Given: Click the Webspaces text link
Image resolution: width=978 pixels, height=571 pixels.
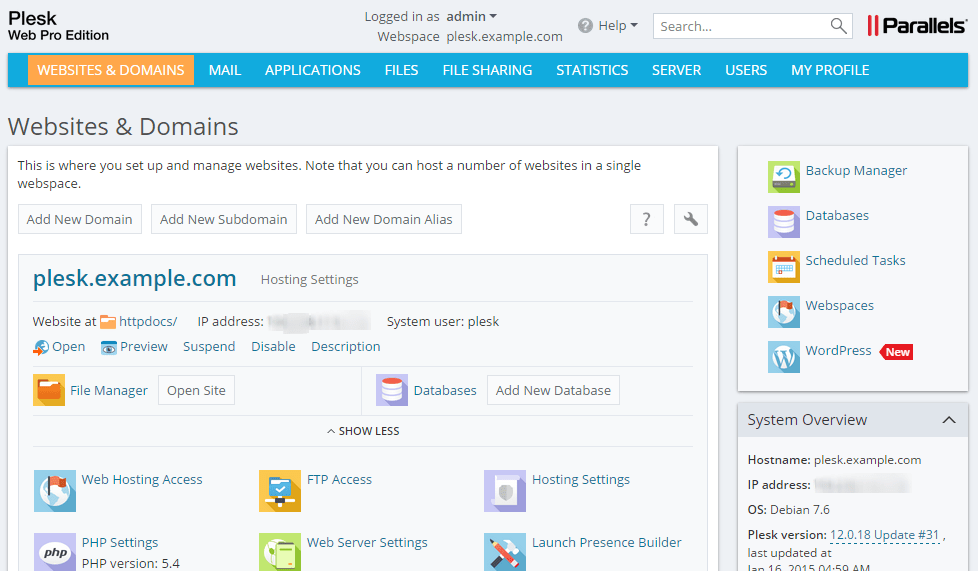Looking at the screenshot, I should click(840, 306).
